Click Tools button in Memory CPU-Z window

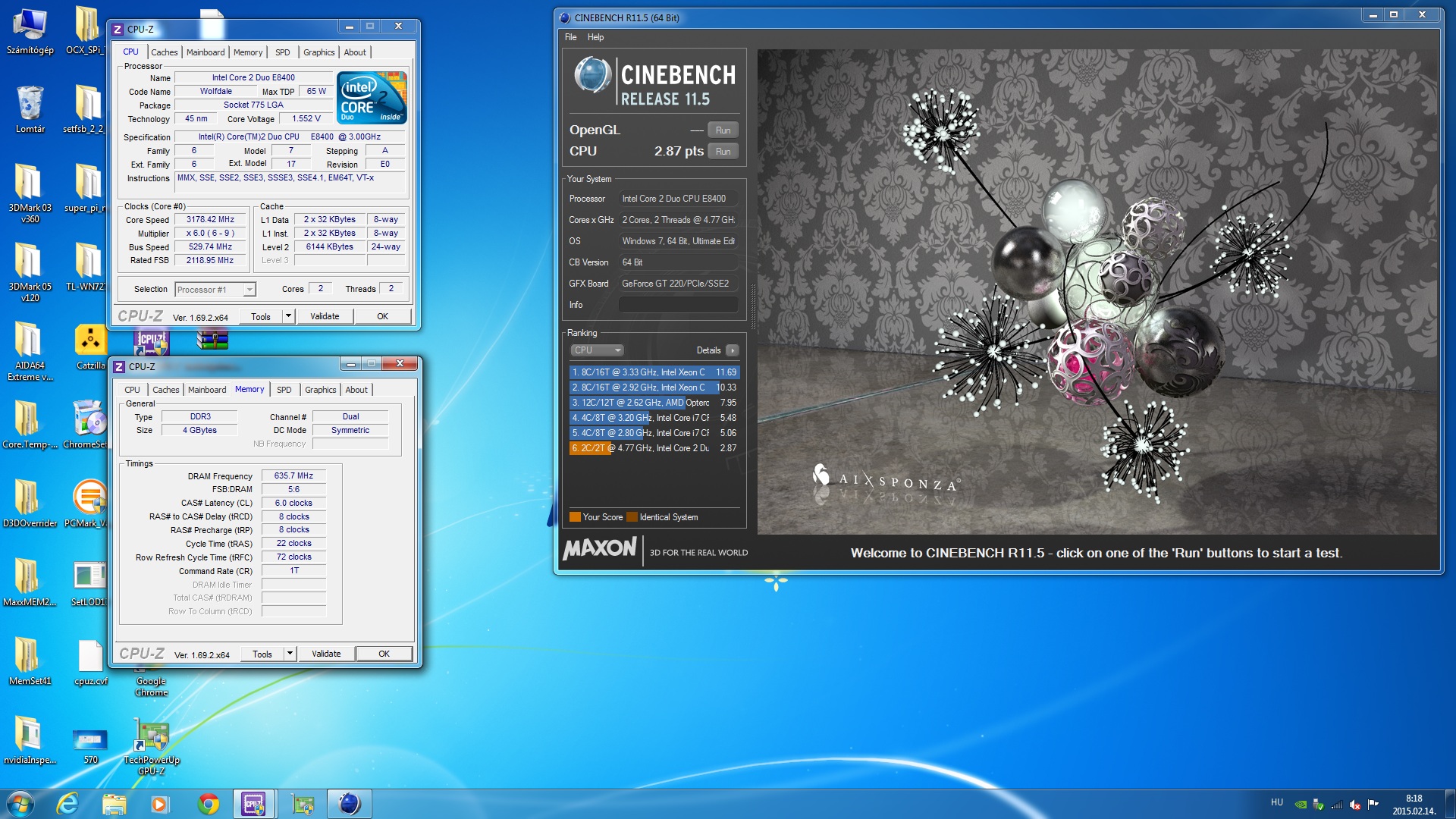point(262,654)
